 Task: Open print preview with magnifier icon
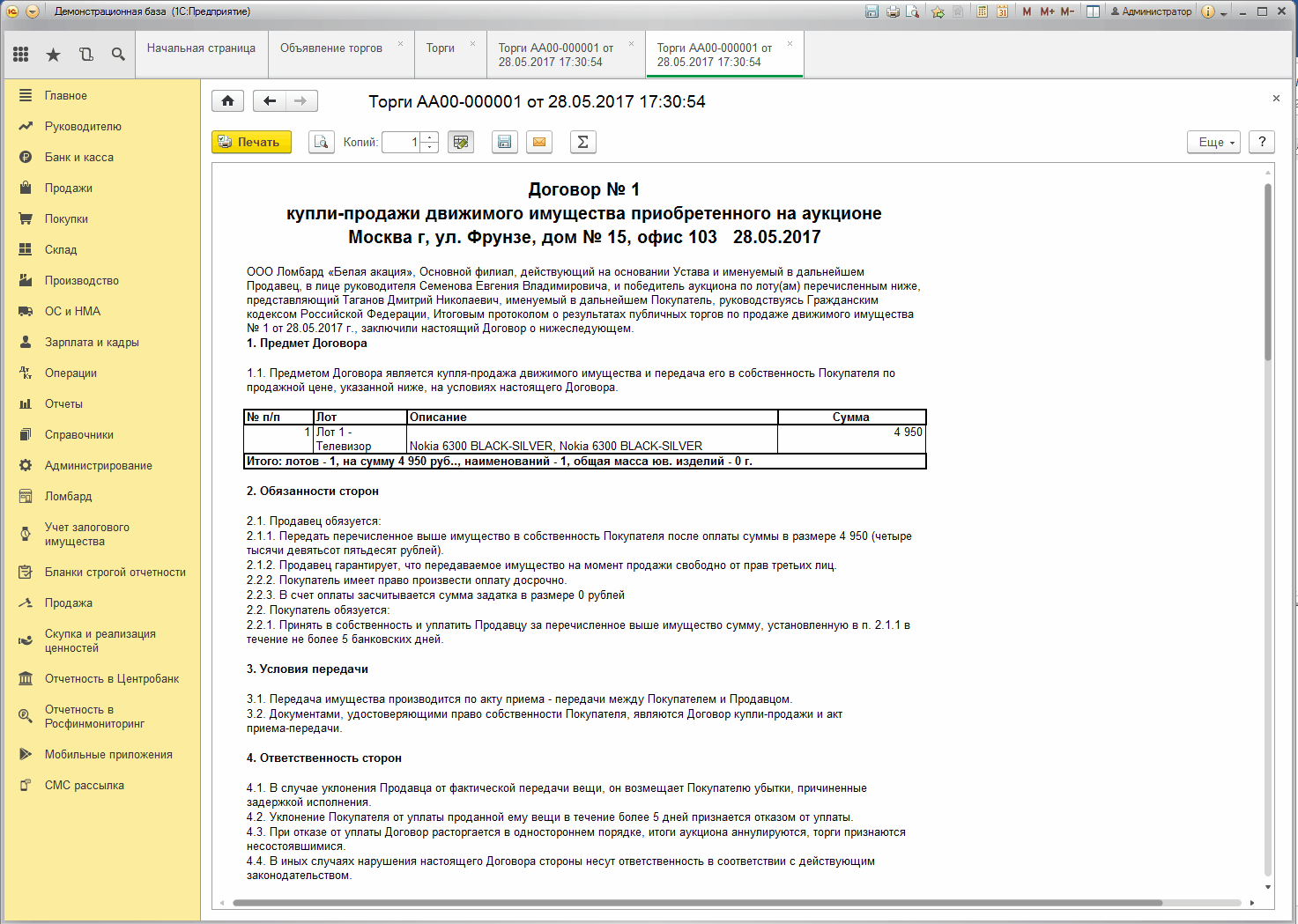coord(322,142)
